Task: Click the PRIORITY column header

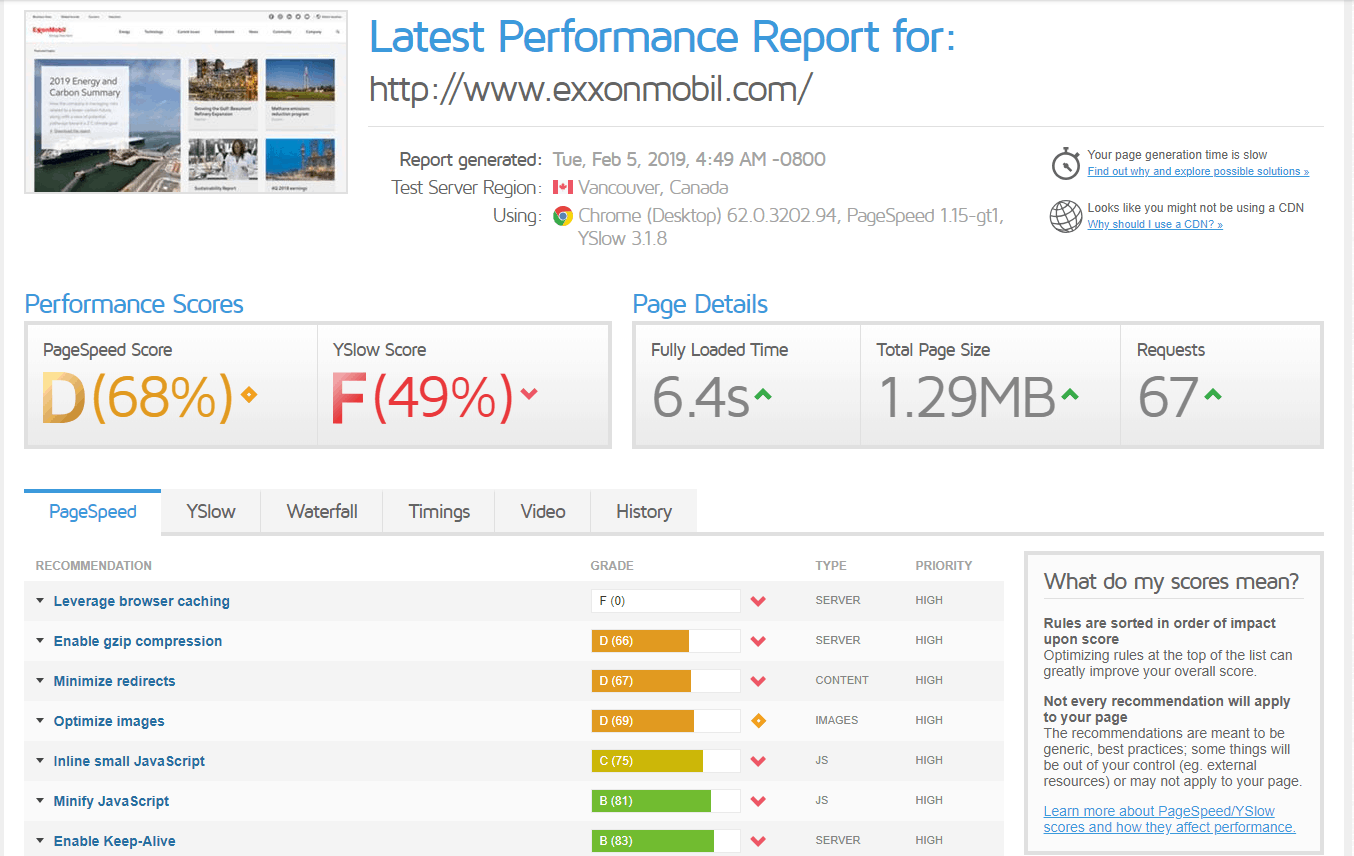Action: click(x=944, y=566)
